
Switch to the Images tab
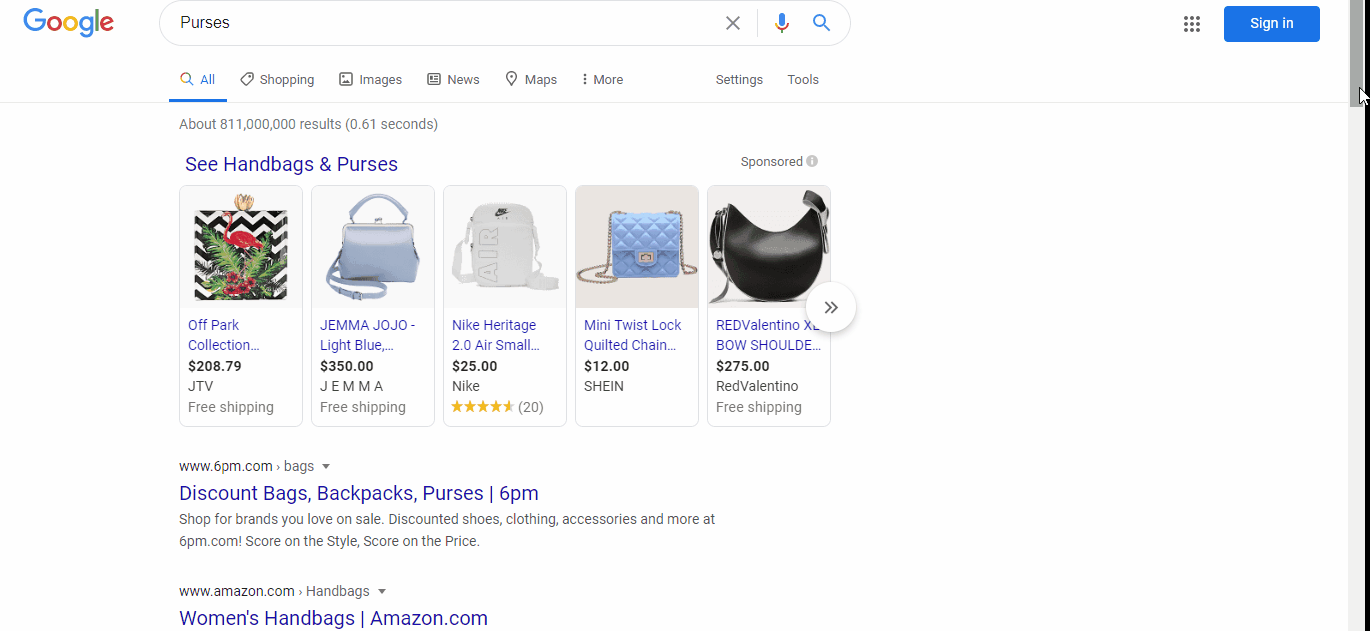[x=370, y=80]
